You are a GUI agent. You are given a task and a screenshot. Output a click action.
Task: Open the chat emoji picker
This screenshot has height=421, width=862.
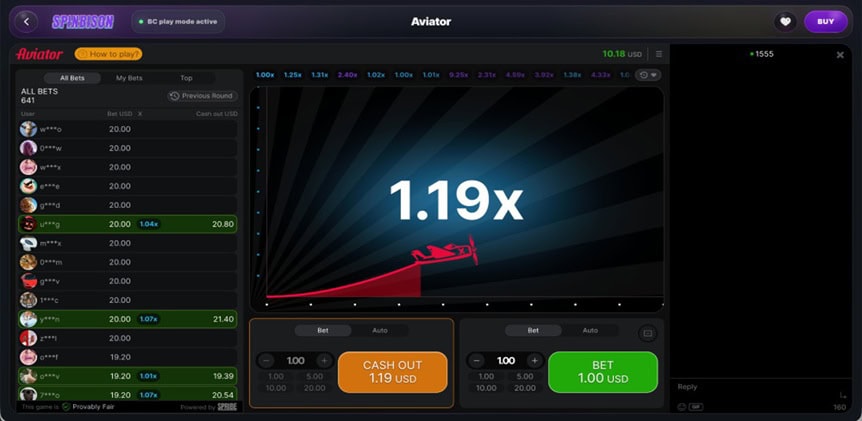[682, 407]
